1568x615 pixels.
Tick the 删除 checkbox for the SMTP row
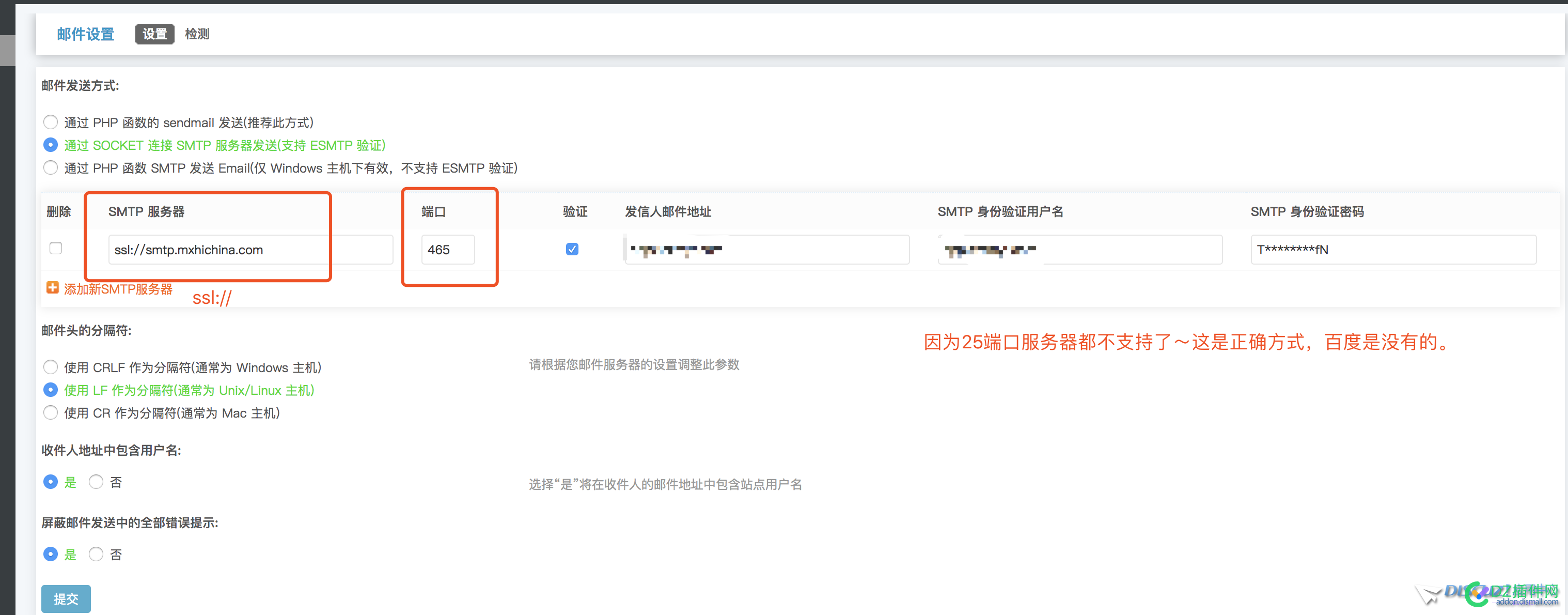pyautogui.click(x=56, y=248)
